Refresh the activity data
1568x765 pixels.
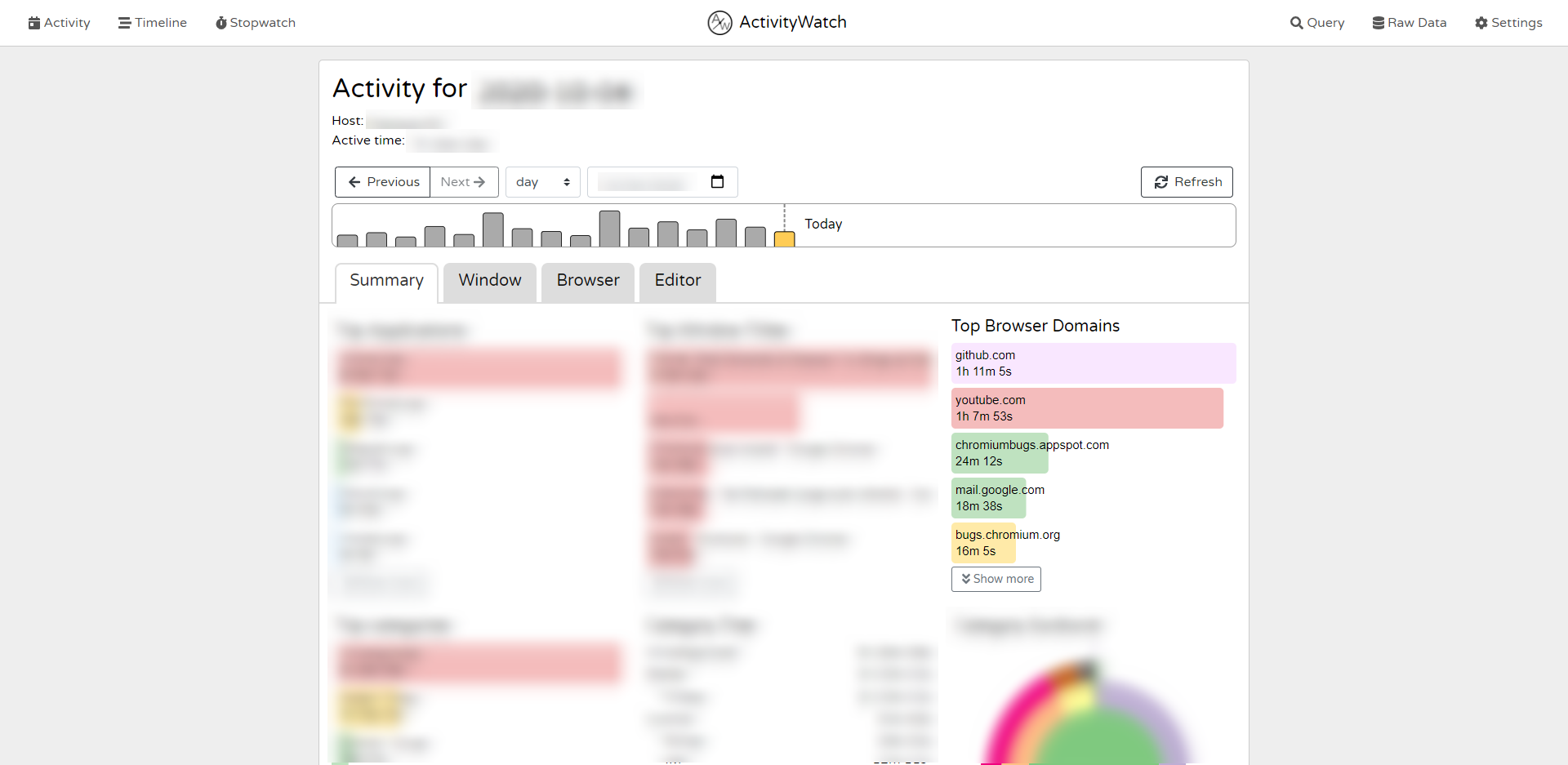[x=1187, y=182]
